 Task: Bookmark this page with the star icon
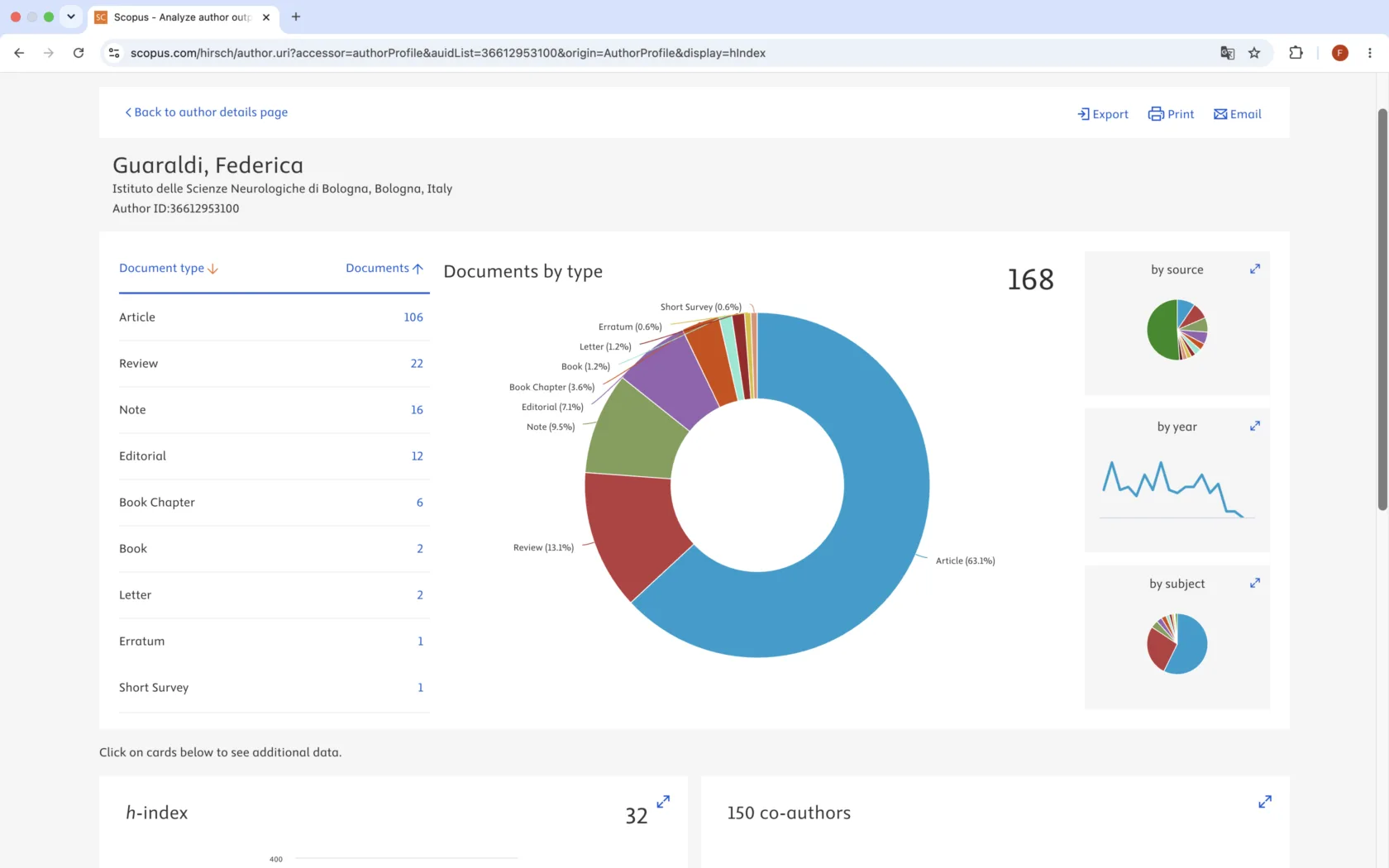pos(1254,53)
